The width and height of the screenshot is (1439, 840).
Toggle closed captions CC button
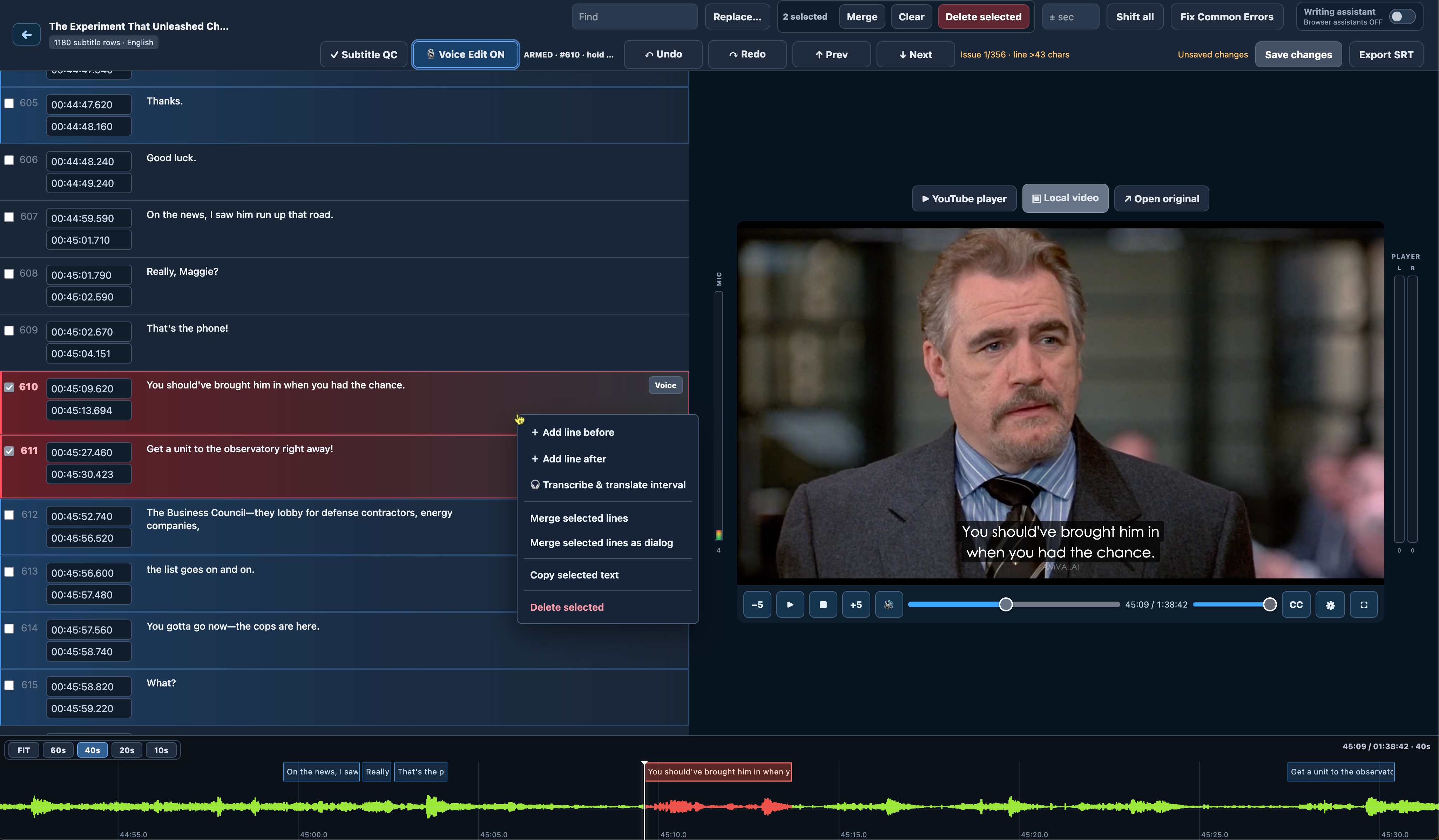click(1296, 605)
